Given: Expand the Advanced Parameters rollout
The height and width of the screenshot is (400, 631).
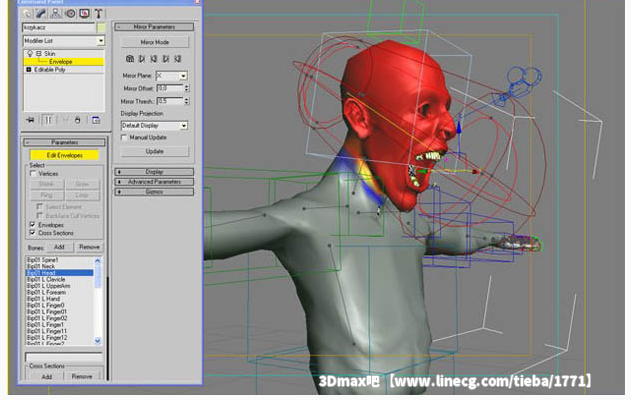Looking at the screenshot, I should tap(154, 181).
